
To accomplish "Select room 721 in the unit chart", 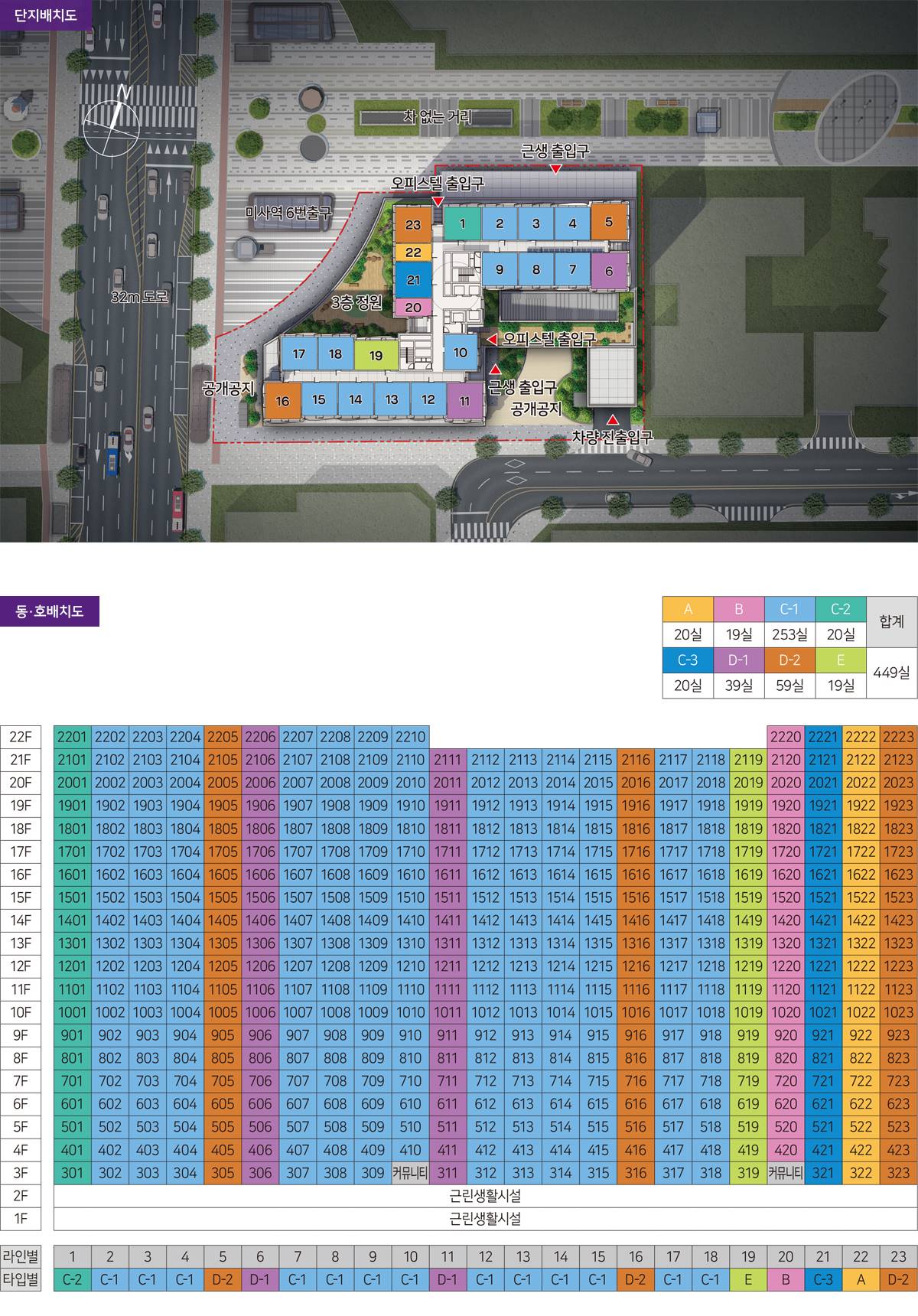I will point(823,1081).
